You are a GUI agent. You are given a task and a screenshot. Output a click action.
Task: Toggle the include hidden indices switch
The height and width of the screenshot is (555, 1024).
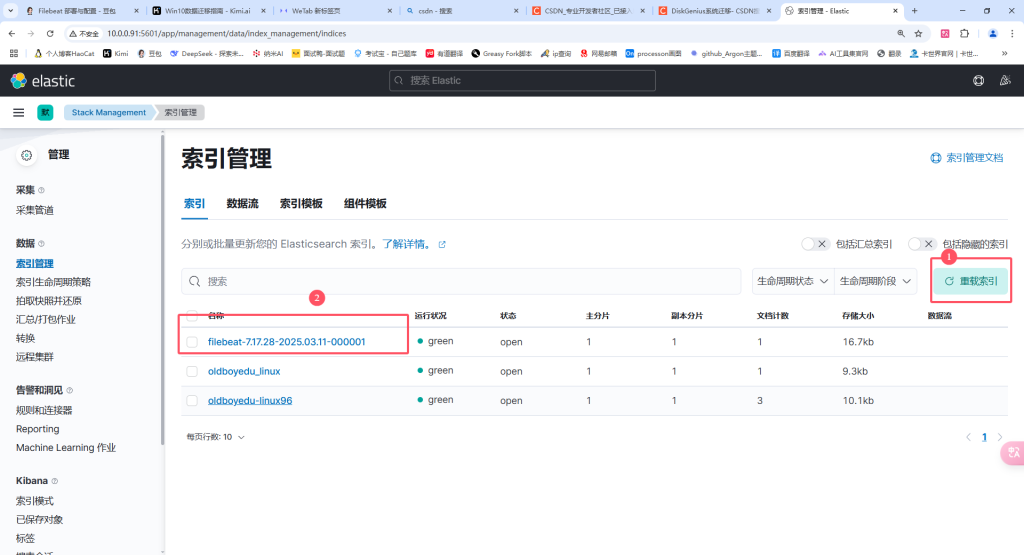922,244
